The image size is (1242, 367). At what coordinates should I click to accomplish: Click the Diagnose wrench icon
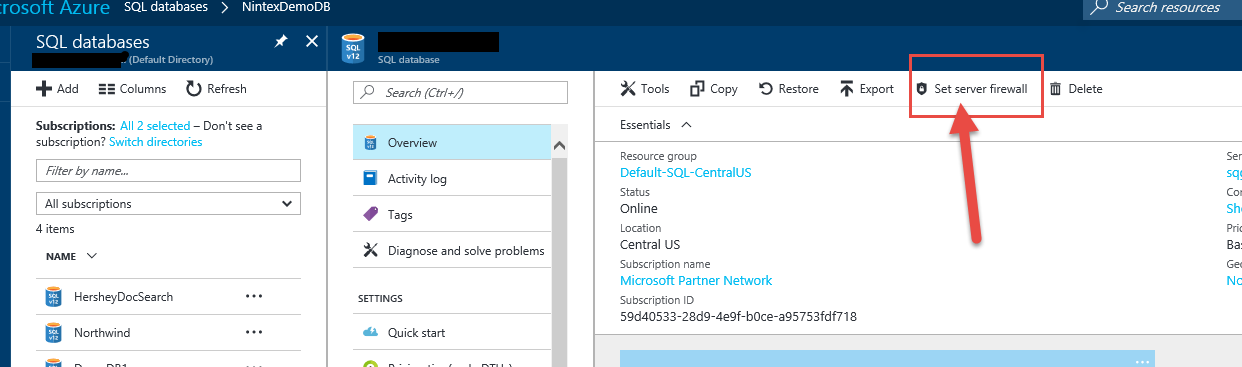[370, 251]
